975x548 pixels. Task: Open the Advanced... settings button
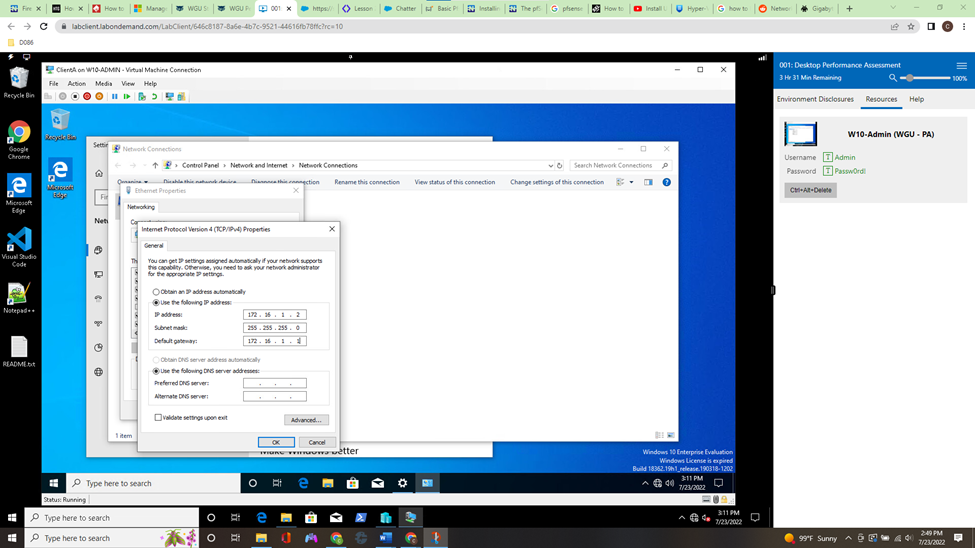click(x=306, y=420)
